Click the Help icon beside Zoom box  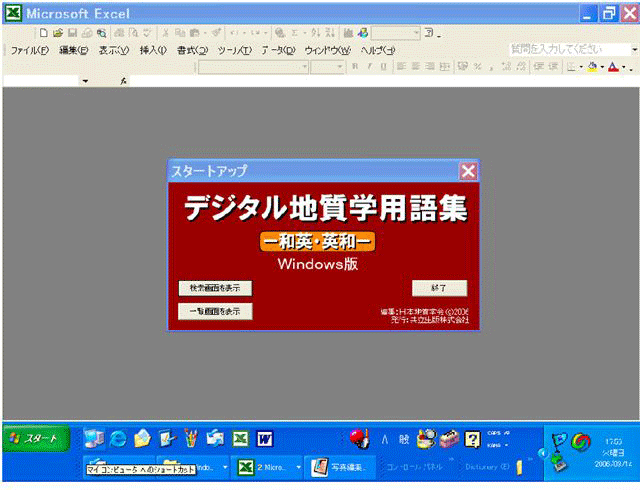(429, 33)
